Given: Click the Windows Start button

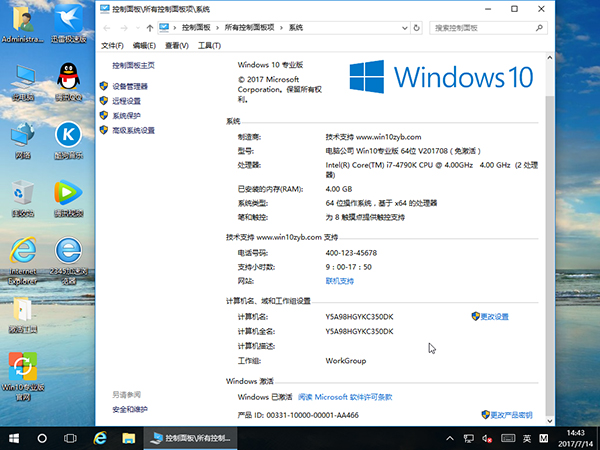Looking at the screenshot, I should click(13, 438).
